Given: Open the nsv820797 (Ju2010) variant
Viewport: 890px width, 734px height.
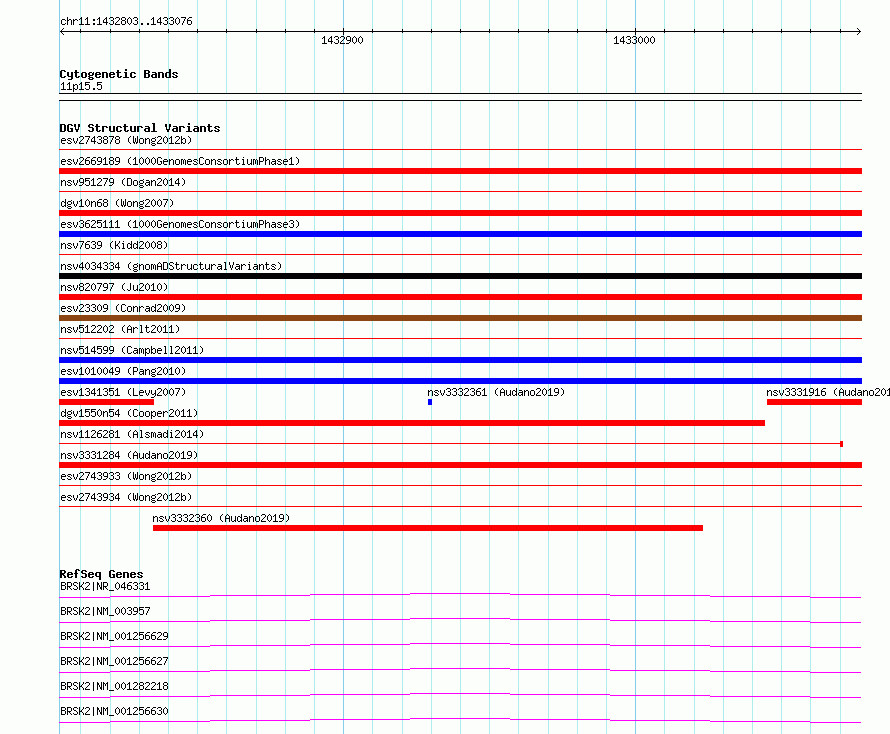Looking at the screenshot, I should point(114,287).
